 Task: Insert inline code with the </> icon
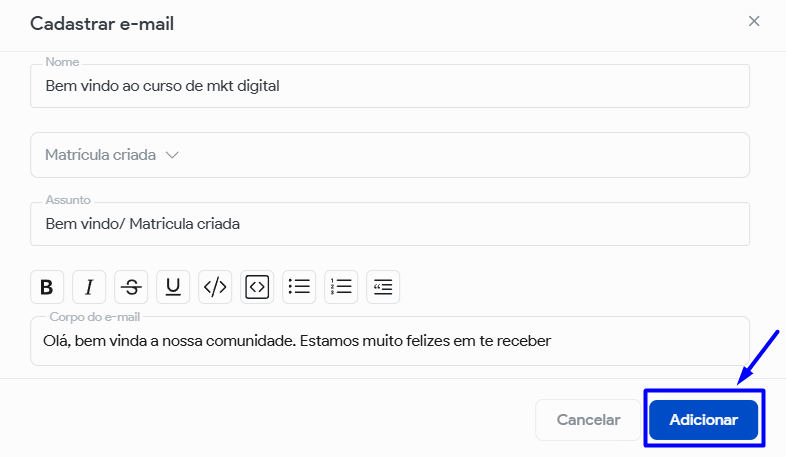coord(215,287)
